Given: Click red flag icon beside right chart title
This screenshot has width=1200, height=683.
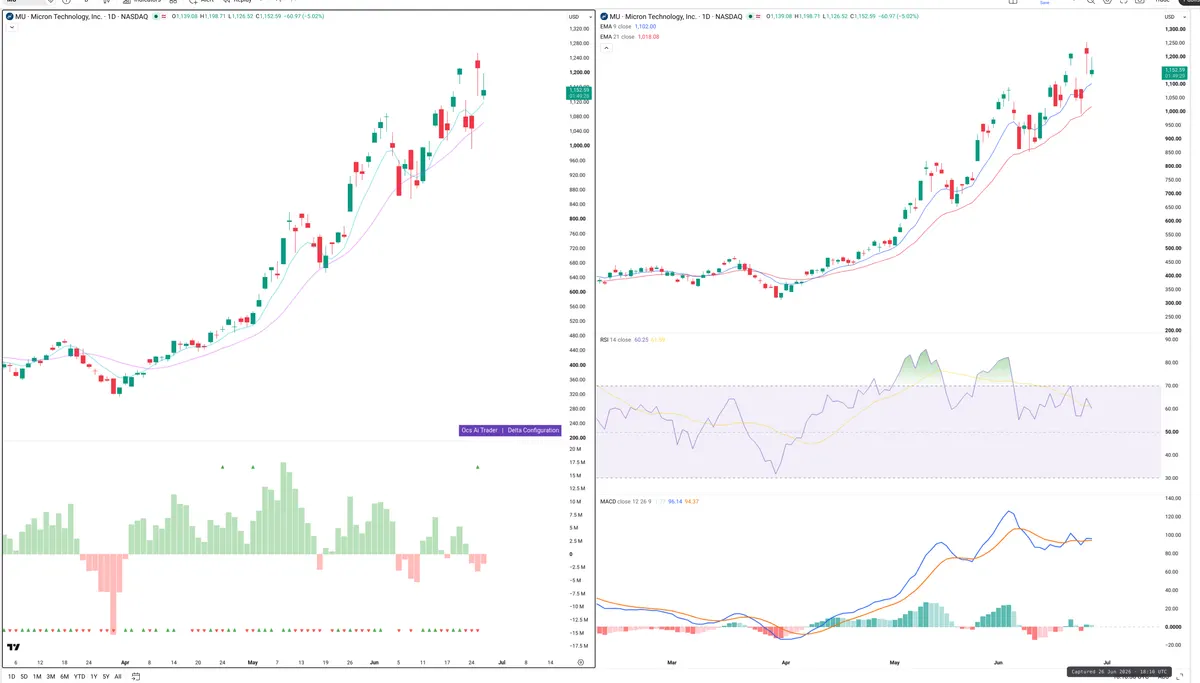Looking at the screenshot, I should (758, 16).
